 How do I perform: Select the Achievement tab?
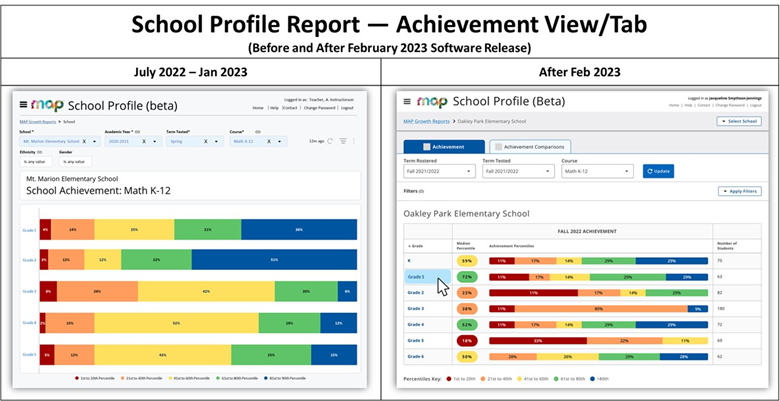[x=442, y=146]
